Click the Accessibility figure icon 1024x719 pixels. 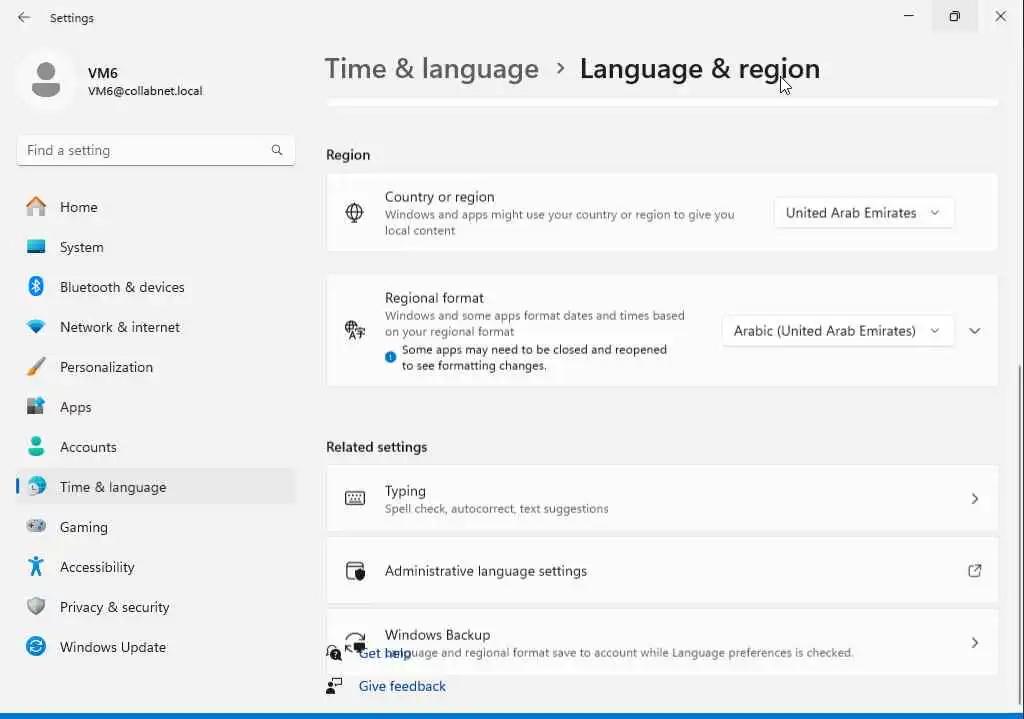pos(36,566)
